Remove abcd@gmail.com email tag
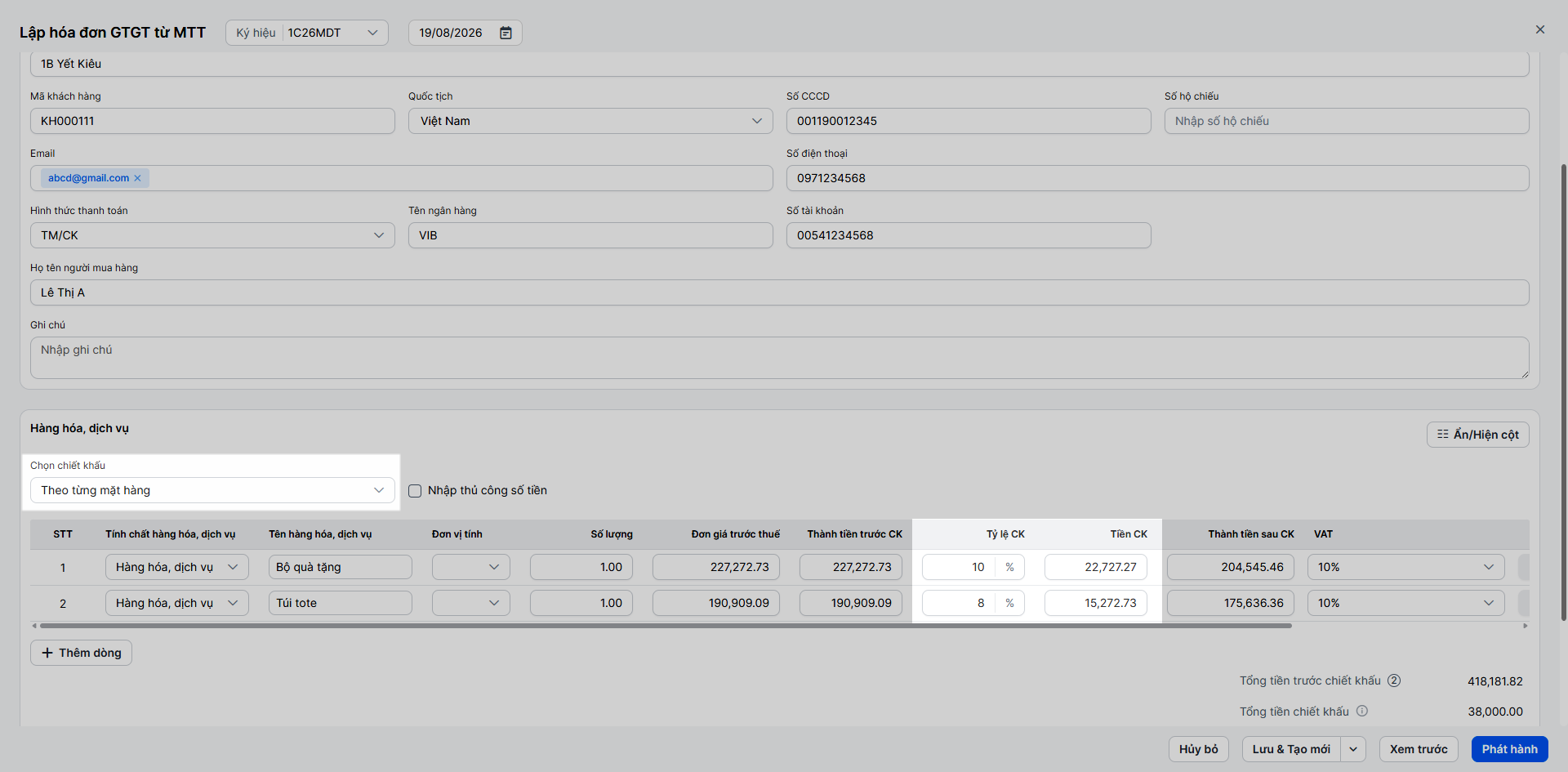The height and width of the screenshot is (772, 1568). click(137, 178)
